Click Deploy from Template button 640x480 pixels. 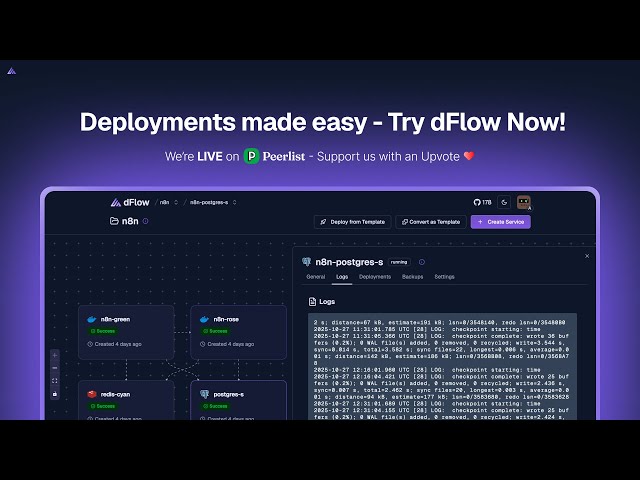coord(353,222)
